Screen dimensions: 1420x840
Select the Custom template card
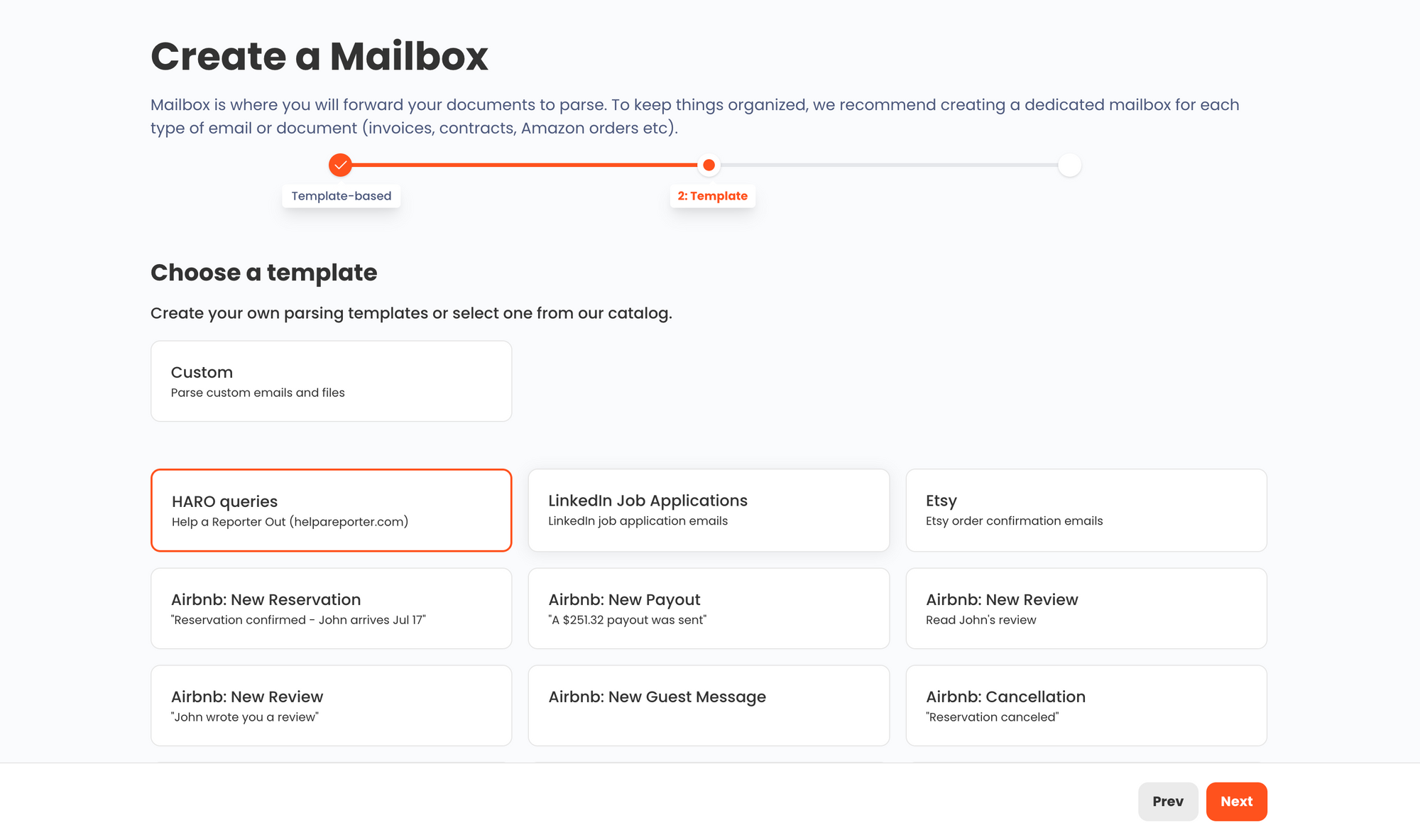pos(331,381)
